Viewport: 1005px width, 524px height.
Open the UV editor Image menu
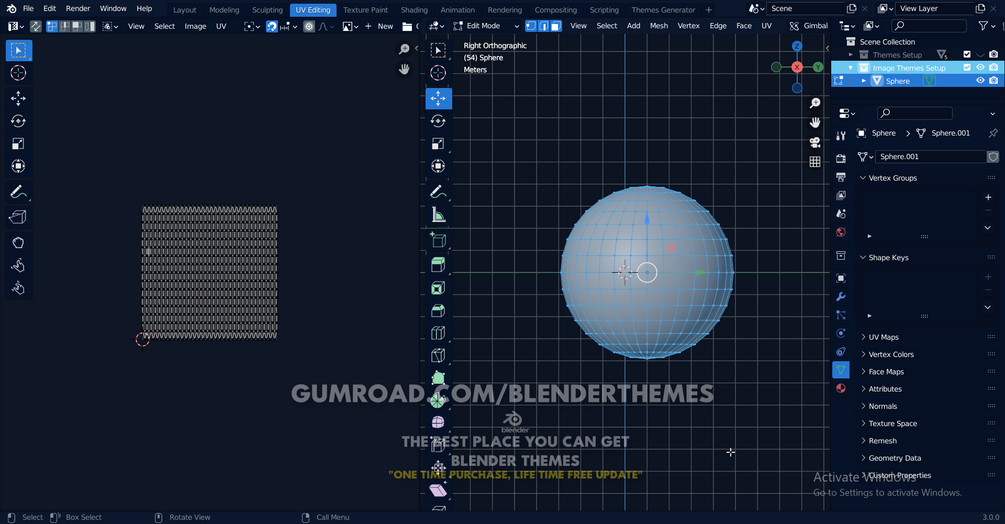coord(195,26)
